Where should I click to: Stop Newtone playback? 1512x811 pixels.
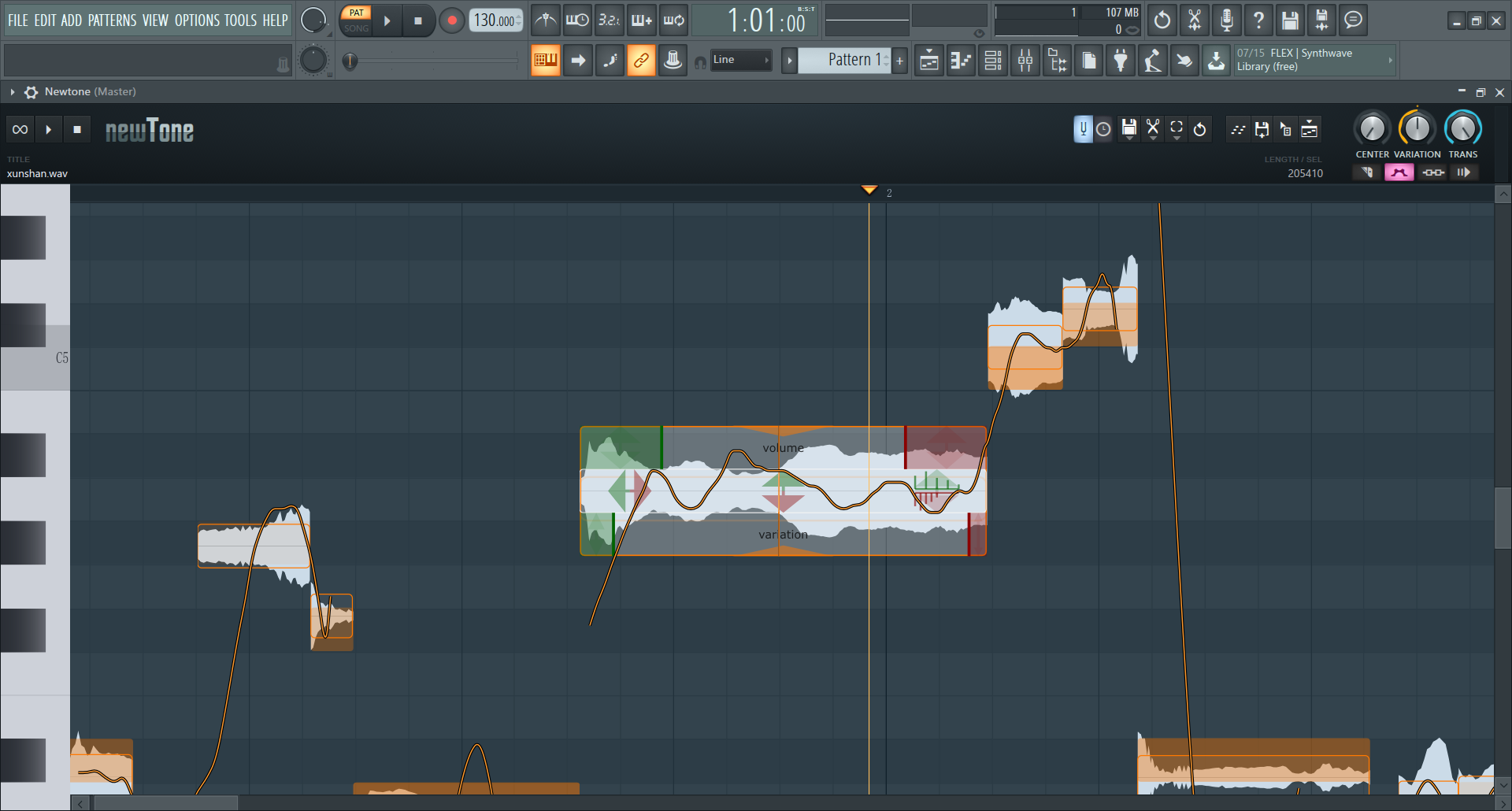[77, 129]
